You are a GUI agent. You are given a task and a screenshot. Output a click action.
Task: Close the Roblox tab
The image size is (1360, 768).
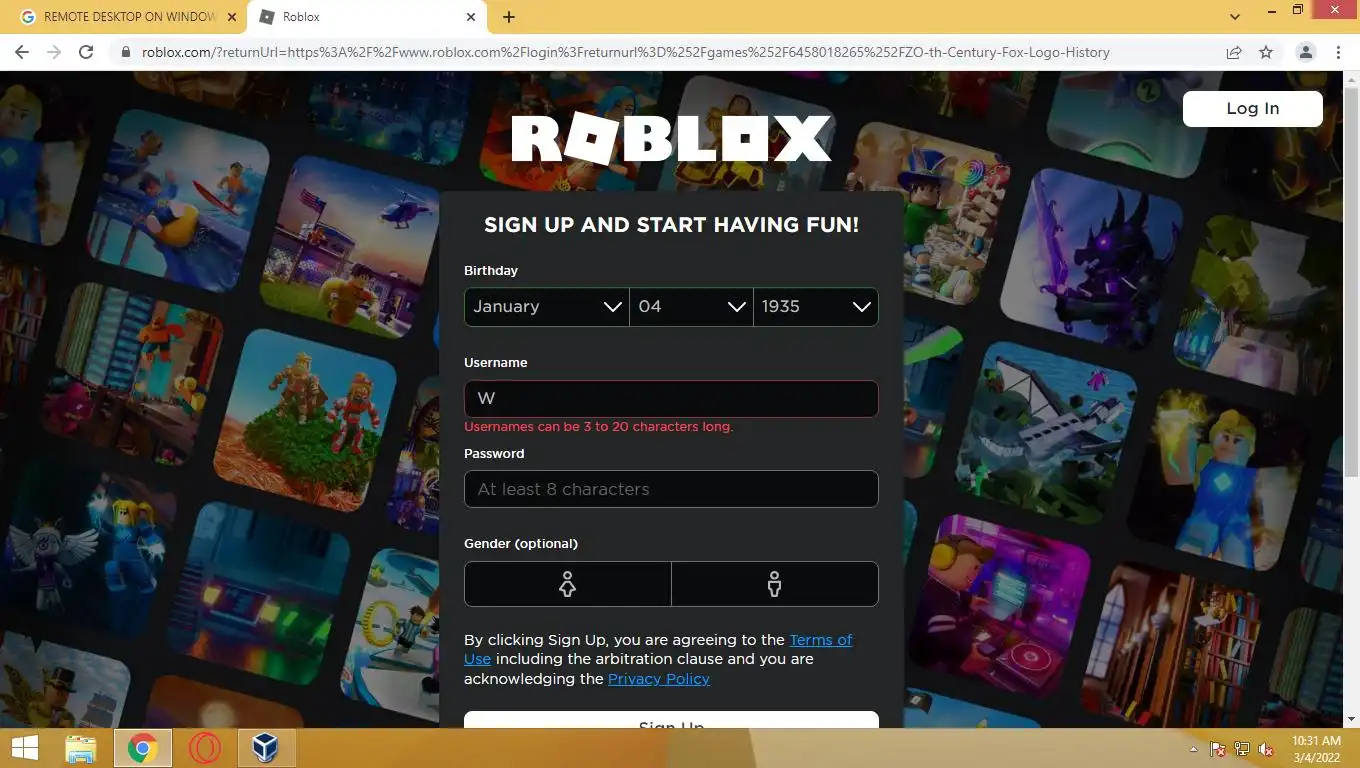(x=471, y=17)
